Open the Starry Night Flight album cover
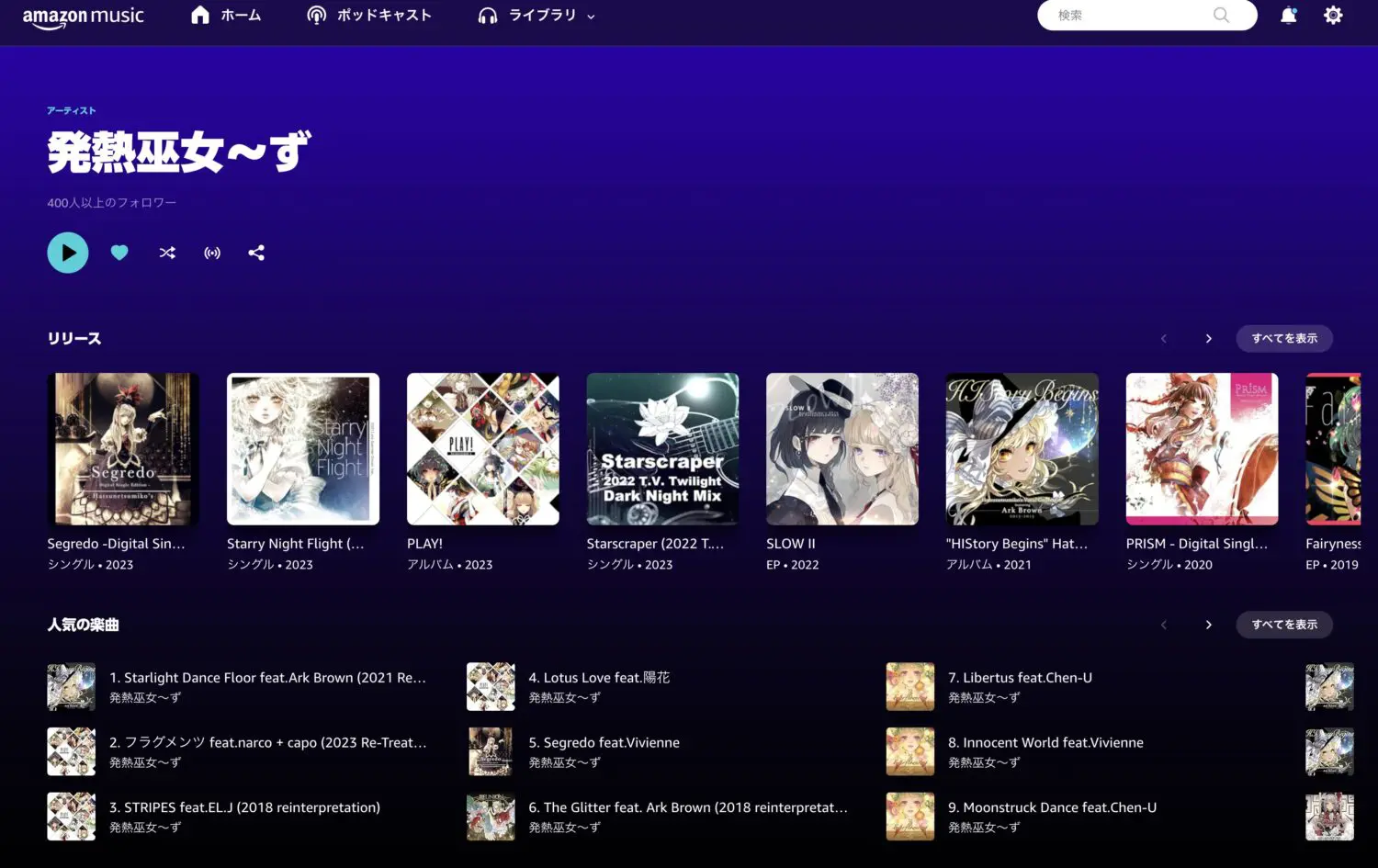 point(303,449)
